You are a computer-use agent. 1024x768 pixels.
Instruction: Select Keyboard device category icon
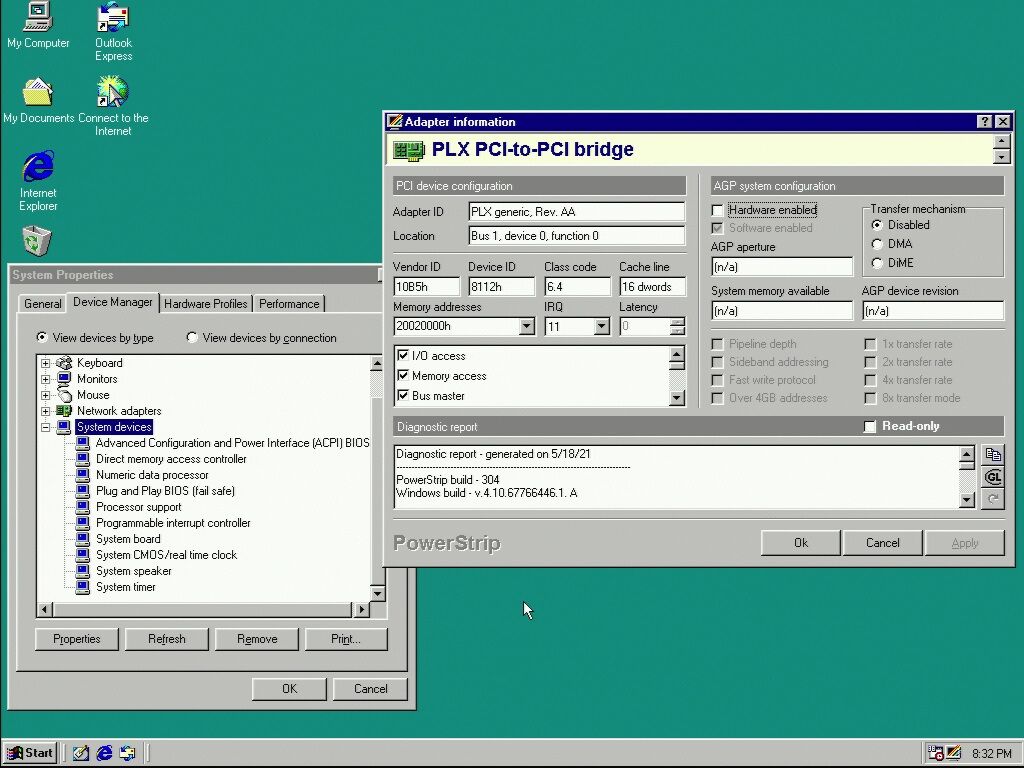tap(63, 363)
